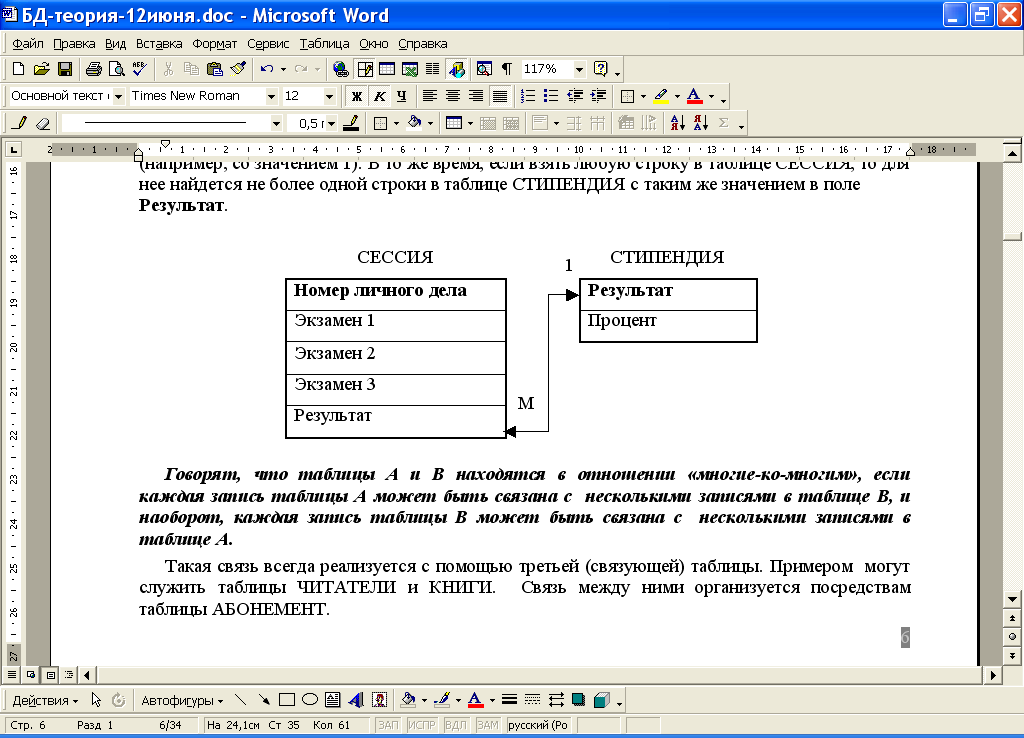
Task: Click the highlight color marker
Action: pyautogui.click(x=661, y=96)
